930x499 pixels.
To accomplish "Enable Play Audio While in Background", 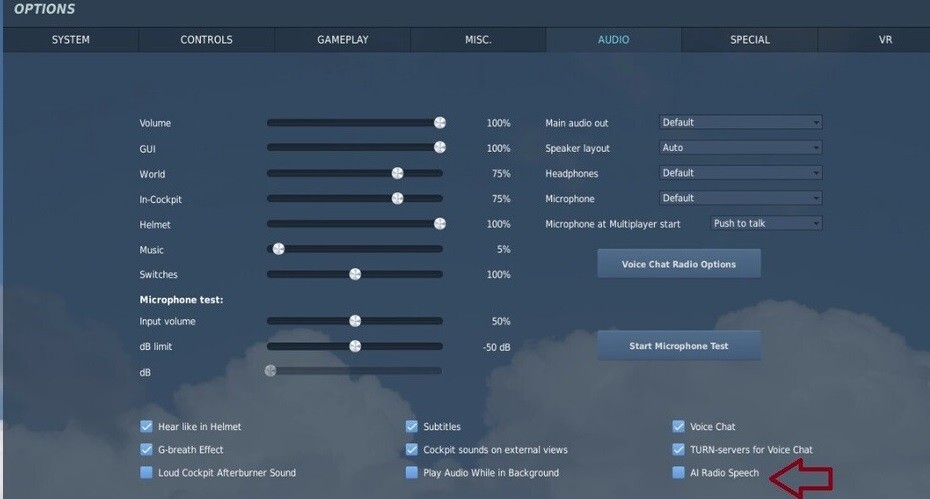I will [x=412, y=472].
